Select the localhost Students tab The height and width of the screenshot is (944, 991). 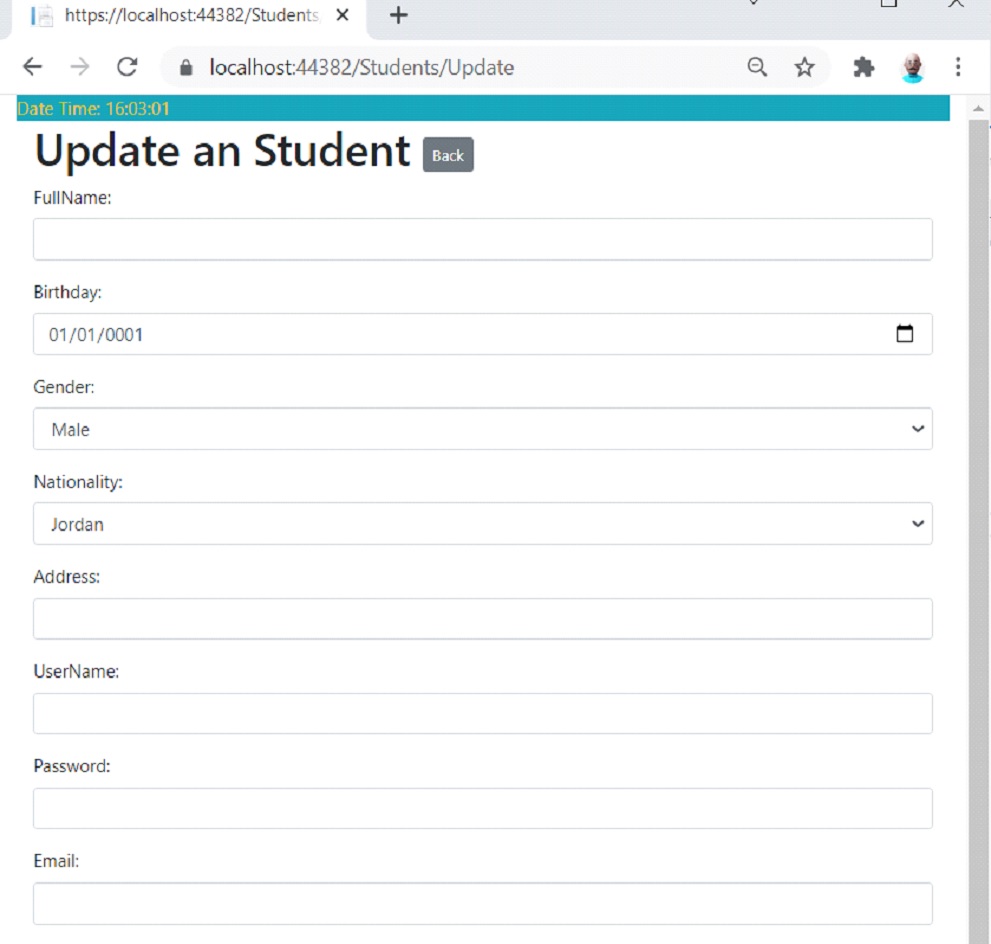point(190,16)
